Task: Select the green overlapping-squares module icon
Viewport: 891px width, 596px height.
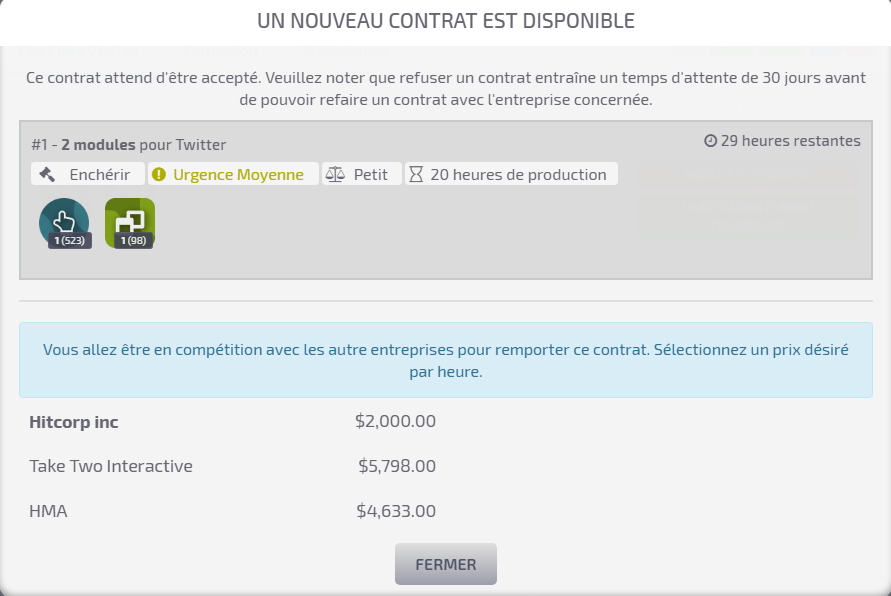Action: [130, 219]
